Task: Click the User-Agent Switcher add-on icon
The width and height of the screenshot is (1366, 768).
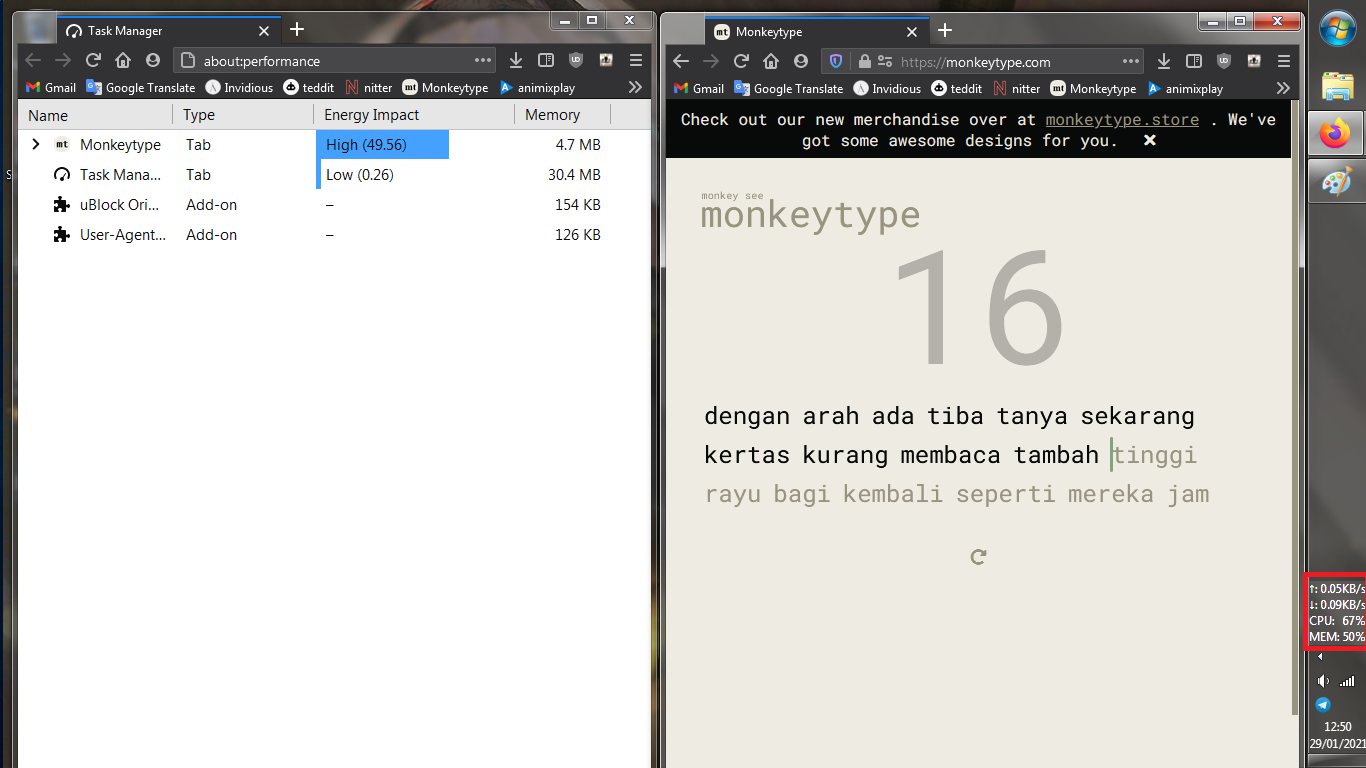Action: (x=1253, y=61)
